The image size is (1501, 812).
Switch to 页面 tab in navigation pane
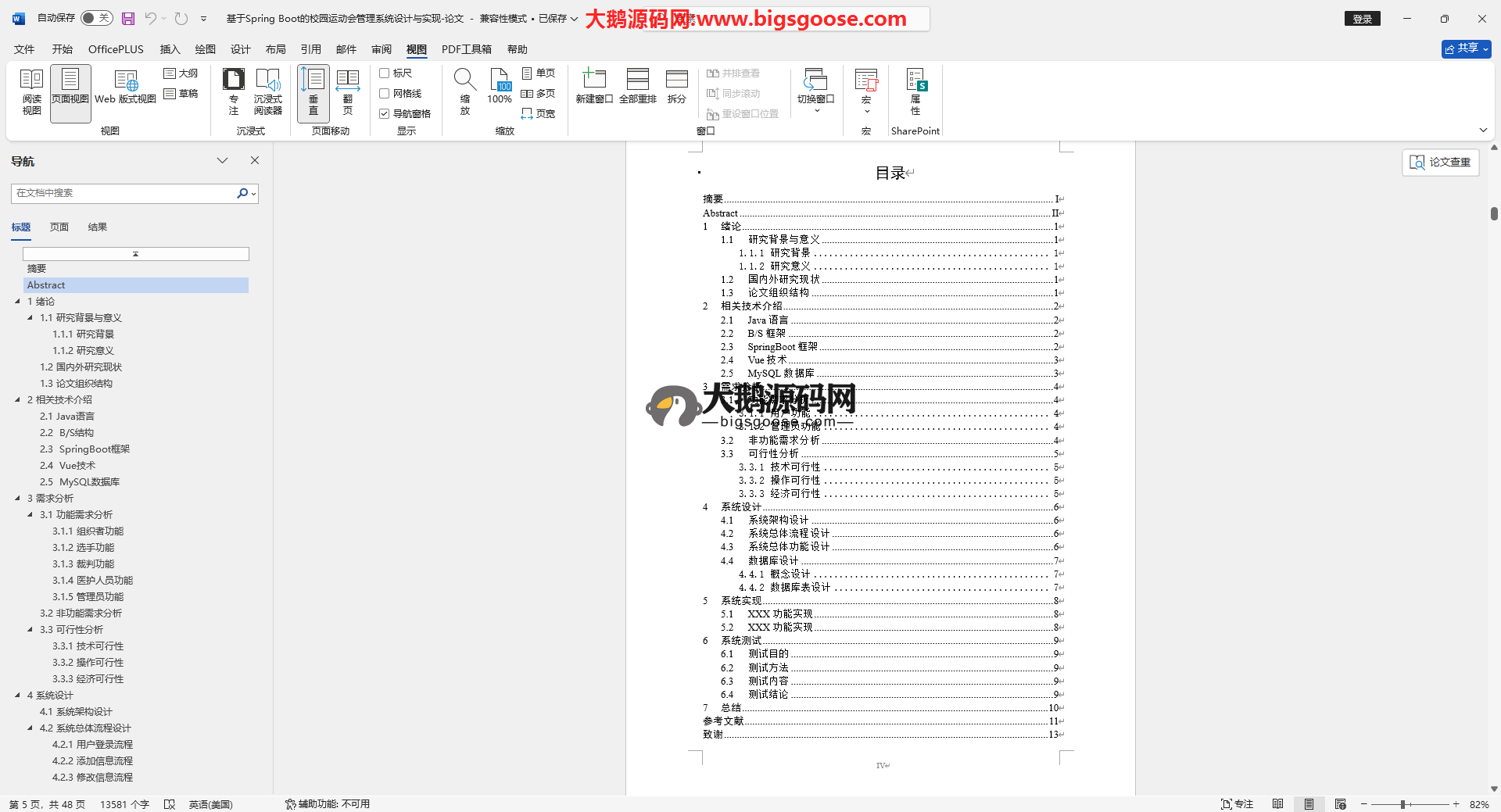(59, 227)
